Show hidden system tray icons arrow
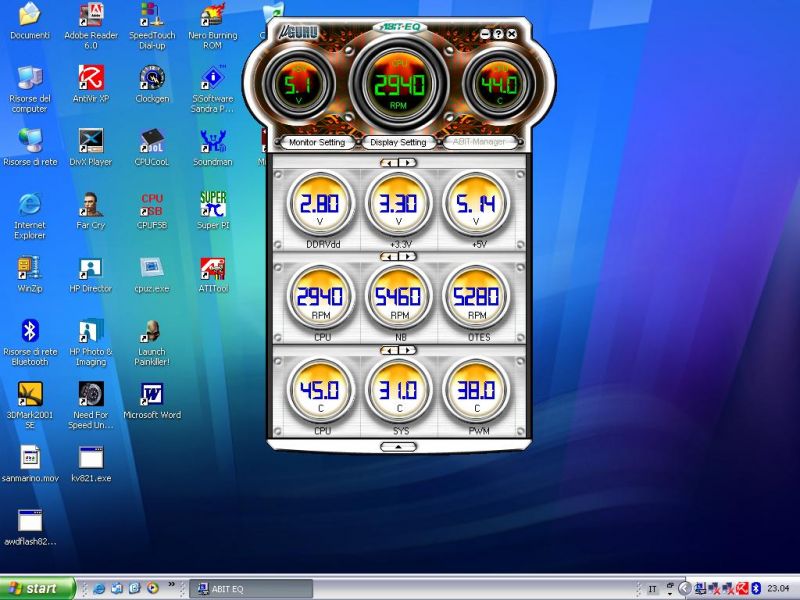Screen dimensions: 800x600 click(685, 588)
